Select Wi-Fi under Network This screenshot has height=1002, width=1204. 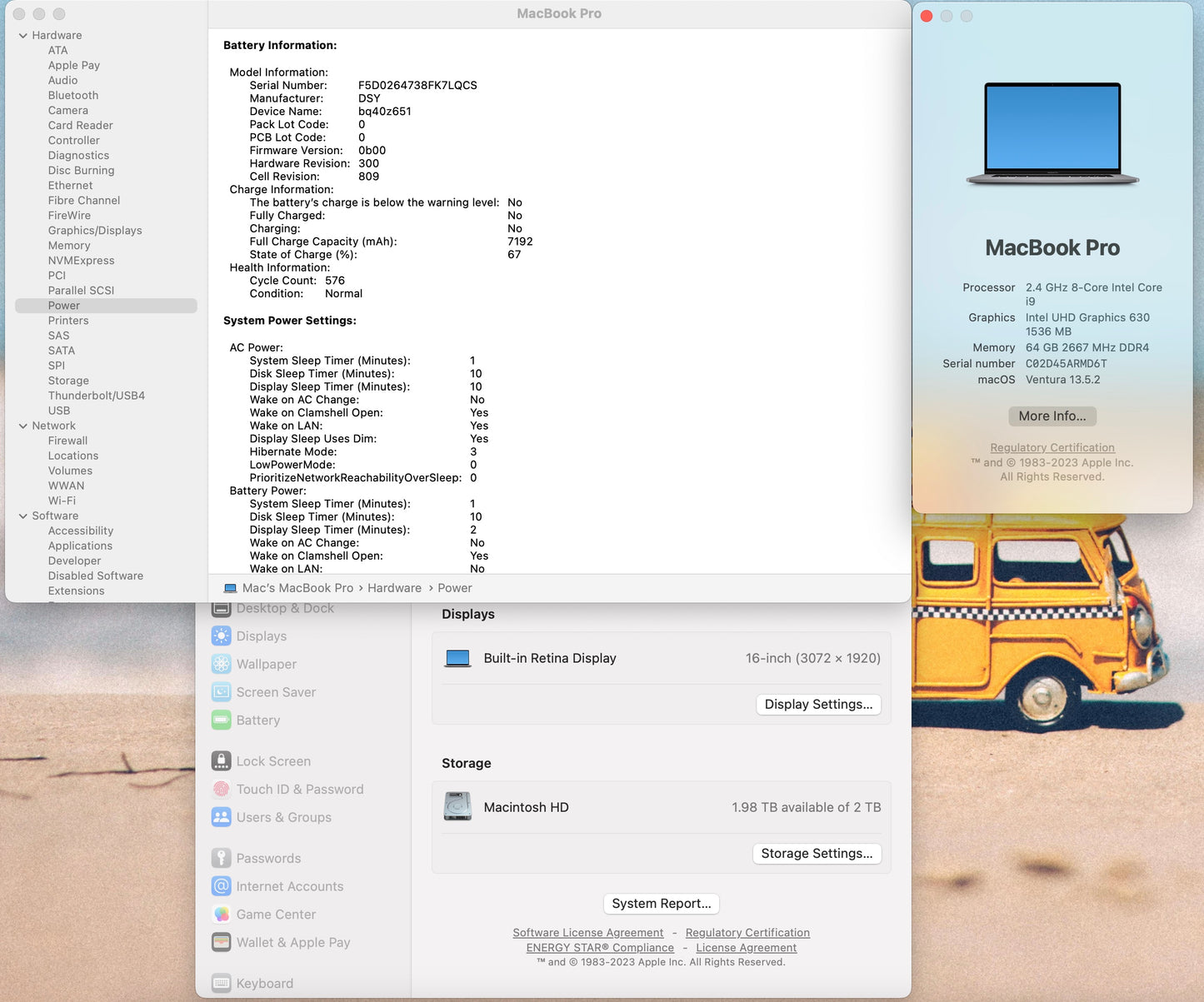[62, 501]
